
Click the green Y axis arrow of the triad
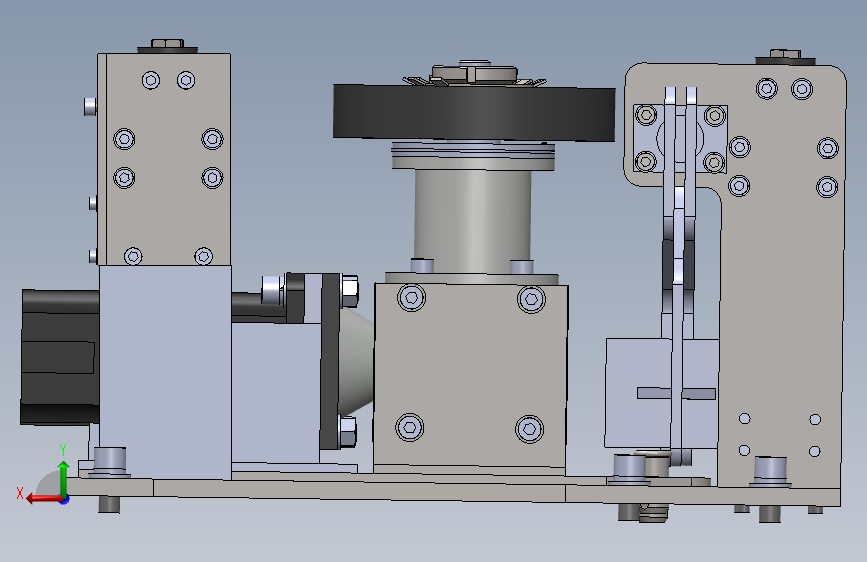(x=64, y=477)
